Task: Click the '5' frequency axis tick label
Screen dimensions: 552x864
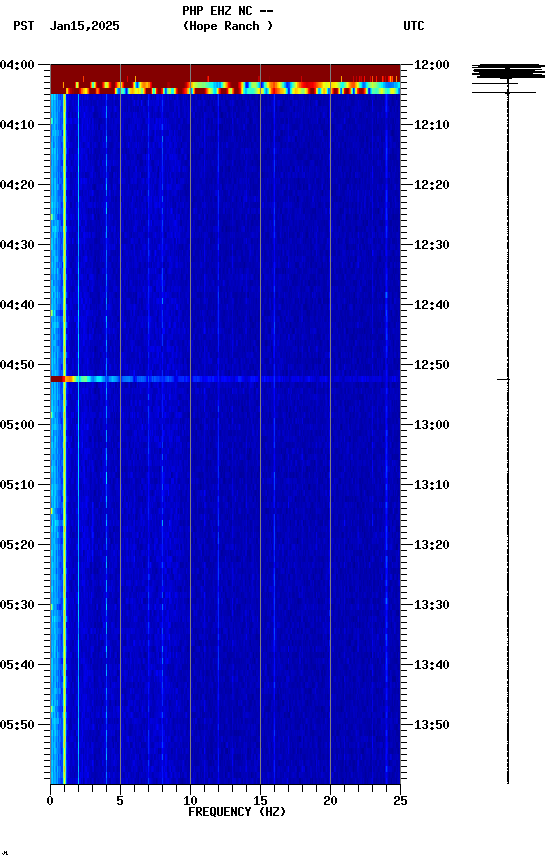Action: 120,801
